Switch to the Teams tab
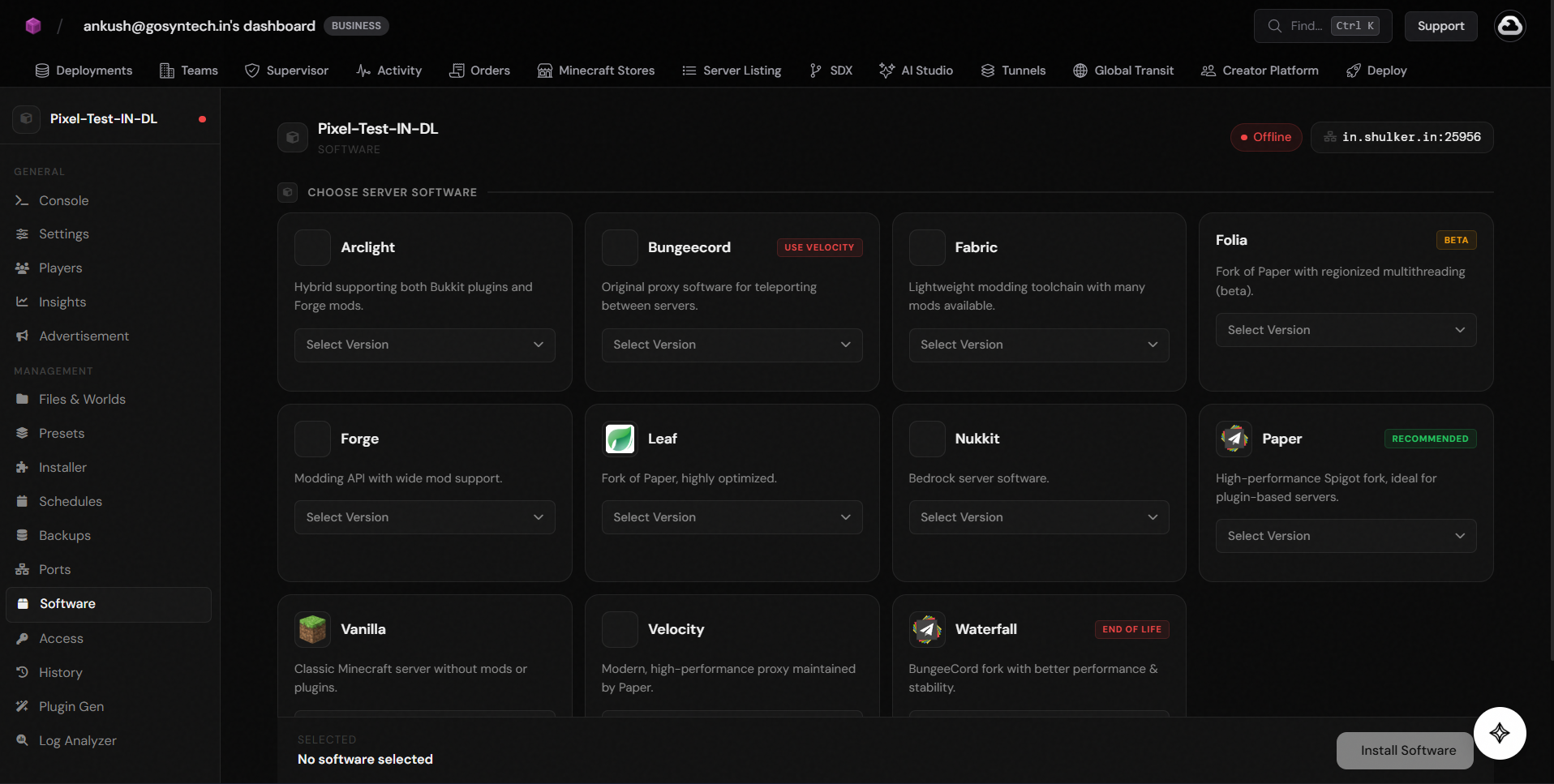1554x784 pixels. (189, 71)
